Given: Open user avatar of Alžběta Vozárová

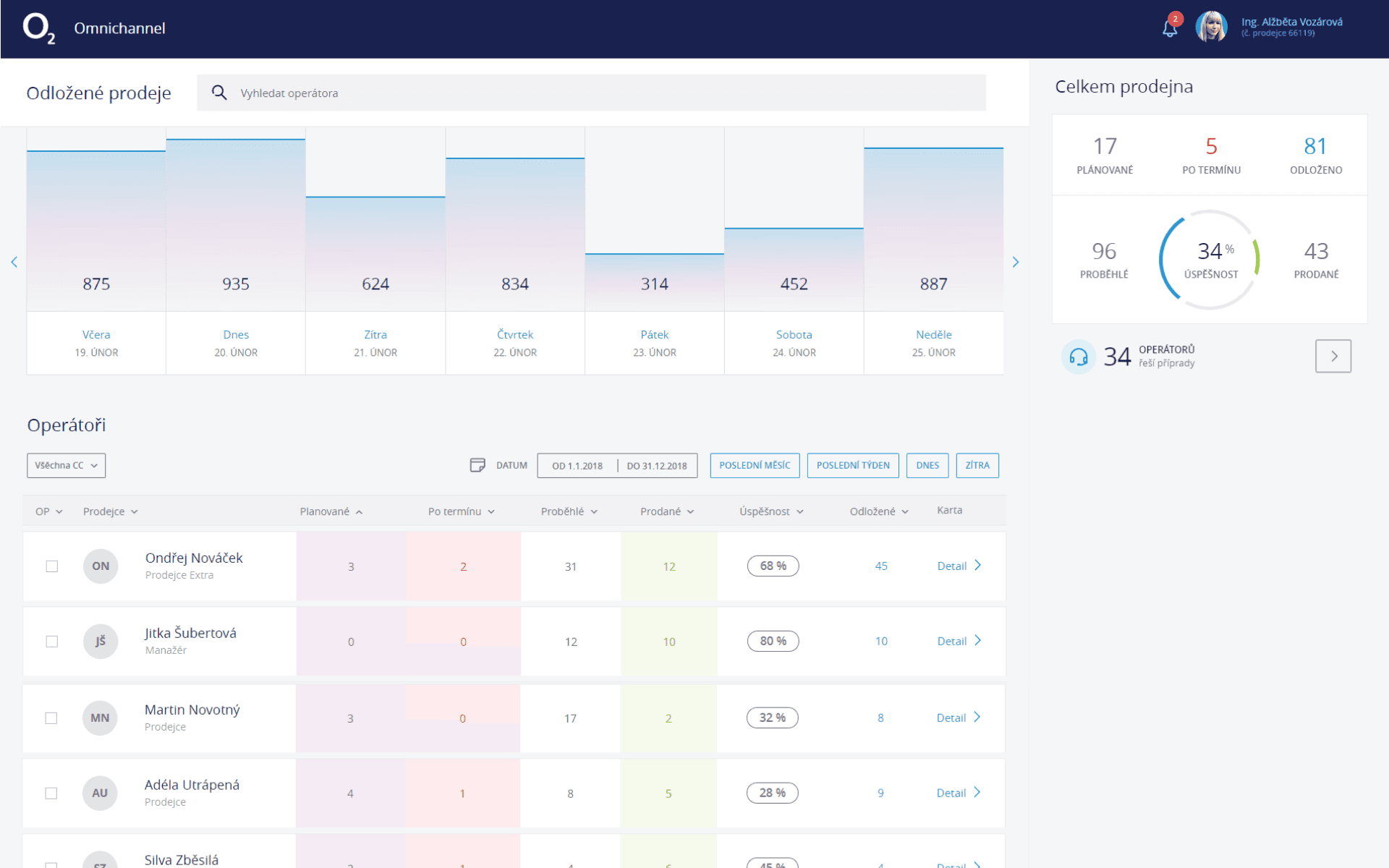Looking at the screenshot, I should 1211,27.
